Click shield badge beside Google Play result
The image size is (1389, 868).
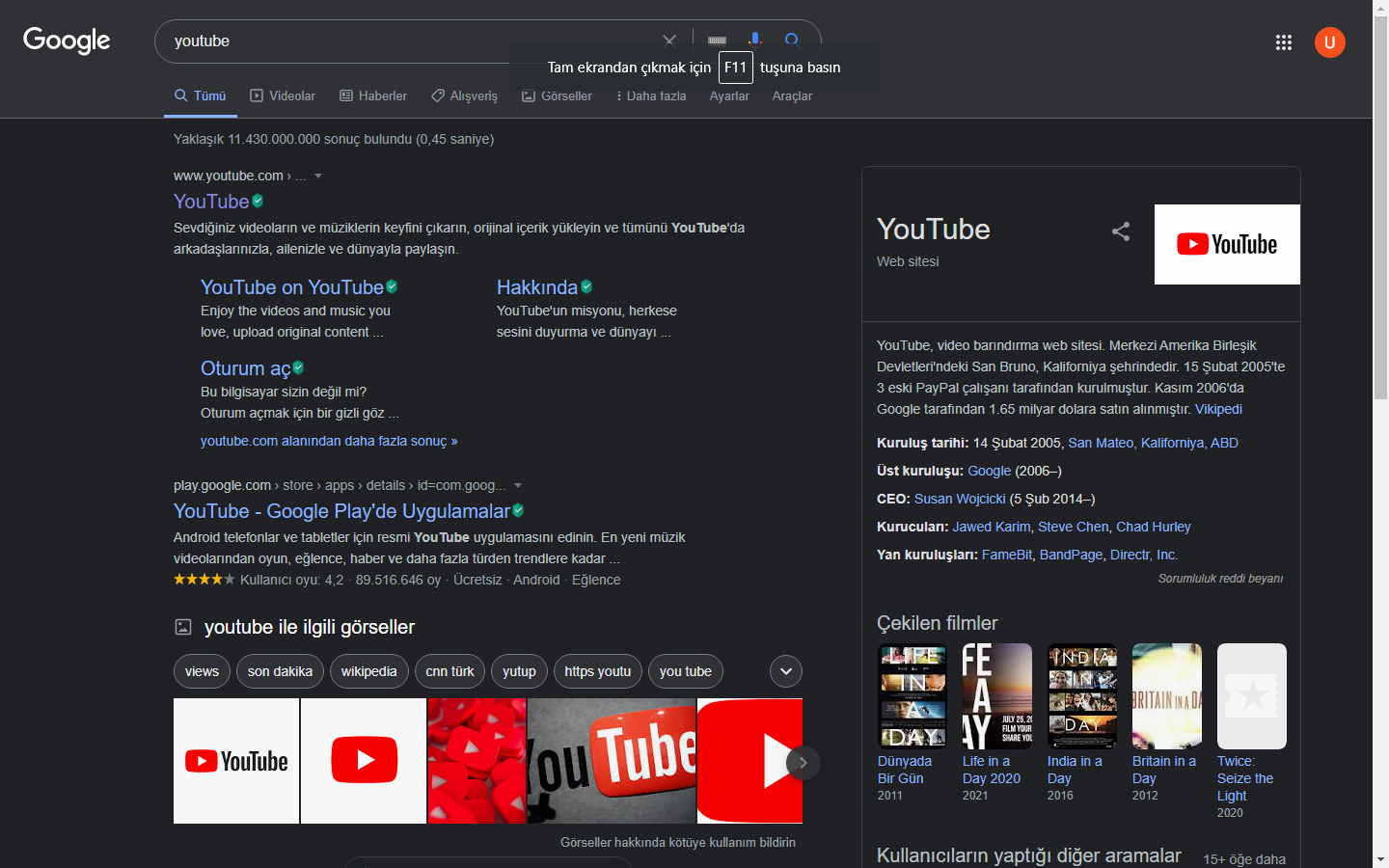pos(518,510)
